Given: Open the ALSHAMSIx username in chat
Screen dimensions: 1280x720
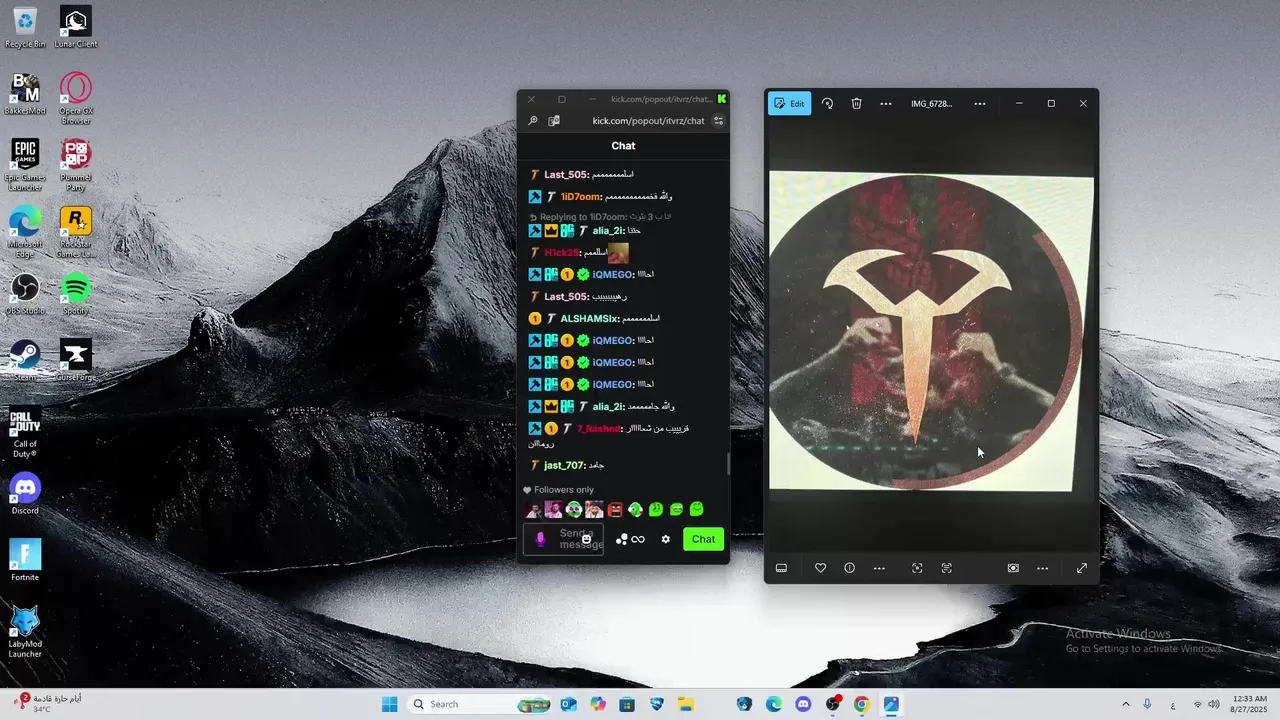Looking at the screenshot, I should tap(589, 318).
